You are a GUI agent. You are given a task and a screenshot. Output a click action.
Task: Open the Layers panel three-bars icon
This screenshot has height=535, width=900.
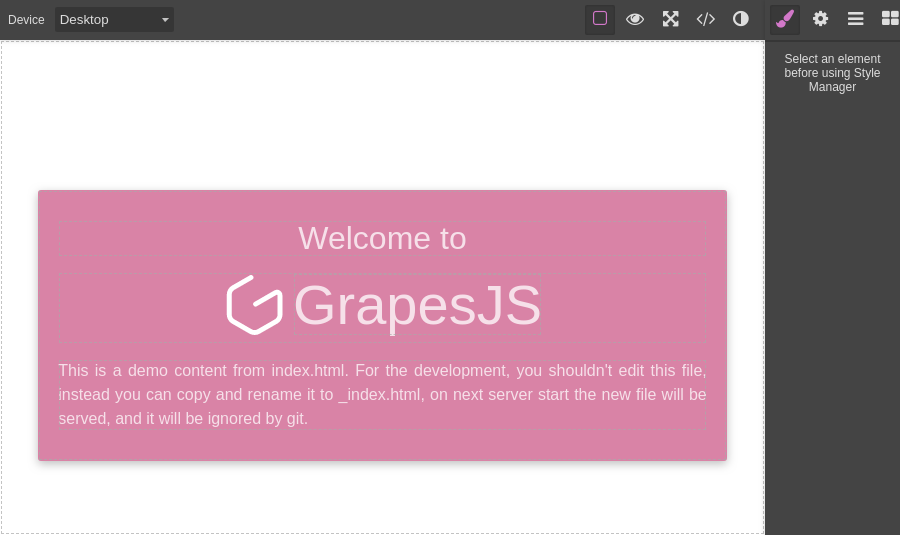[x=855, y=19]
